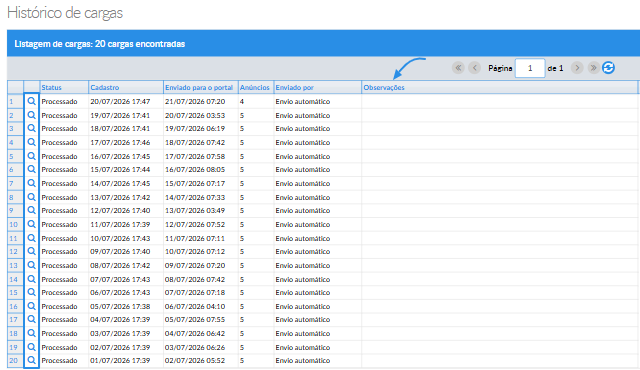Open details of load registered 20/07/2026 17:47
The image size is (640, 370).
click(31, 101)
